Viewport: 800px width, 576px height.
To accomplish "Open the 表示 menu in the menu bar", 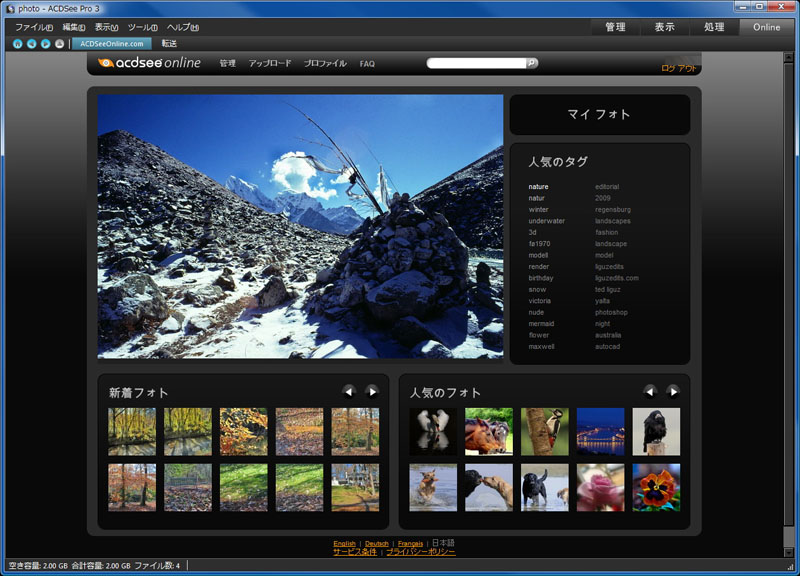I will coord(106,27).
